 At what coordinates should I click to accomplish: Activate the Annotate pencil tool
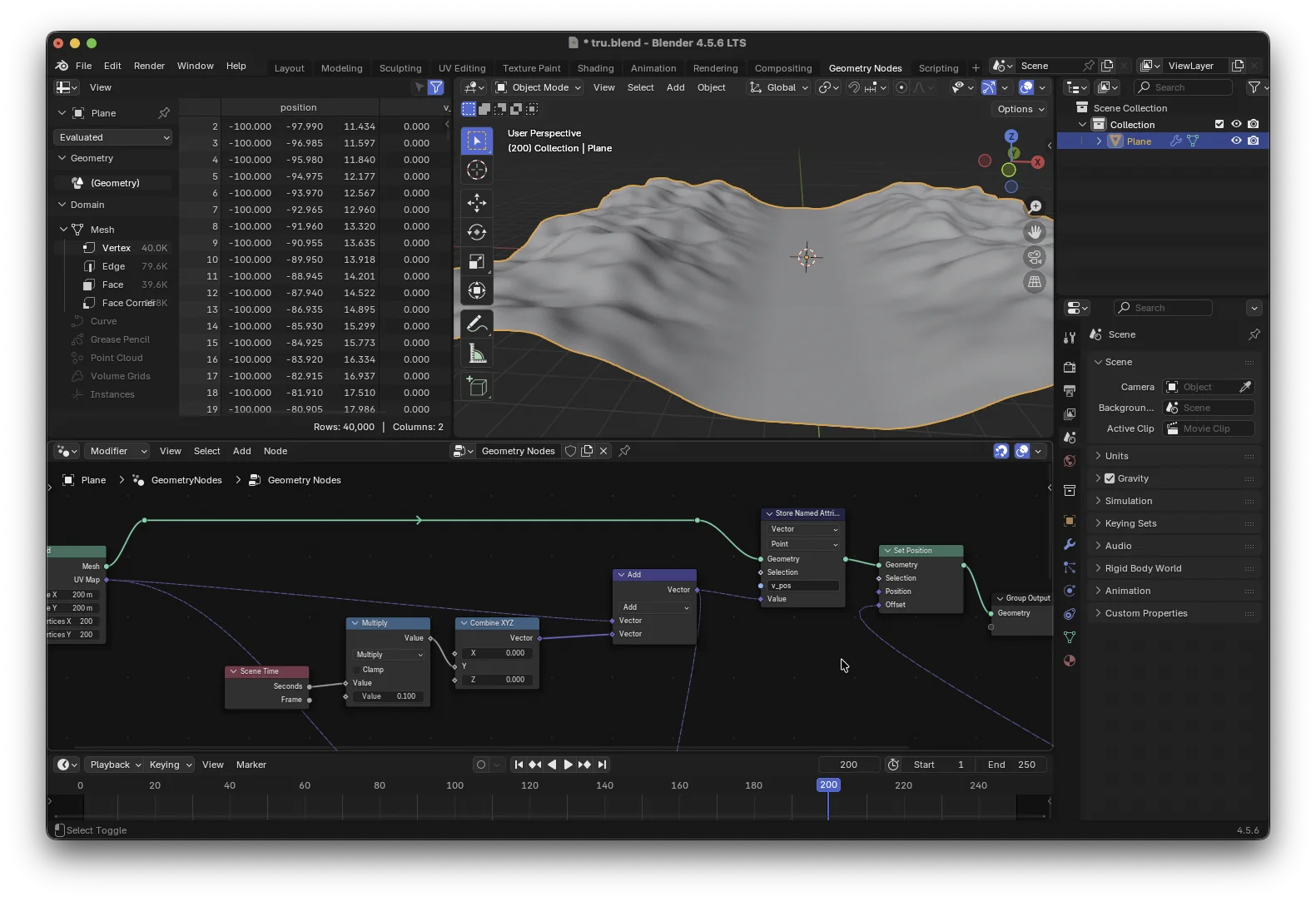(x=477, y=324)
